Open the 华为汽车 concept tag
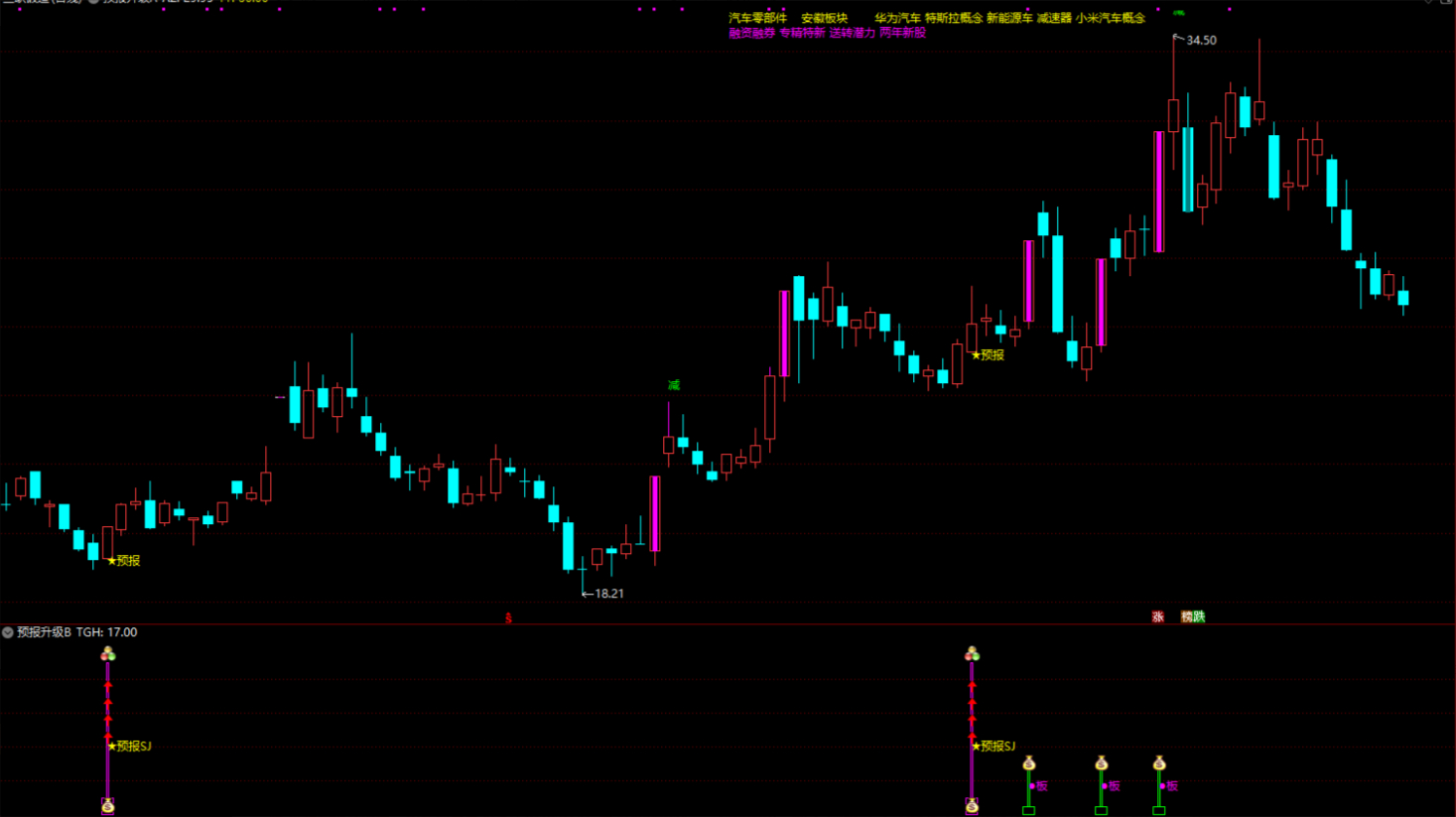Image resolution: width=1456 pixels, height=817 pixels. click(897, 18)
